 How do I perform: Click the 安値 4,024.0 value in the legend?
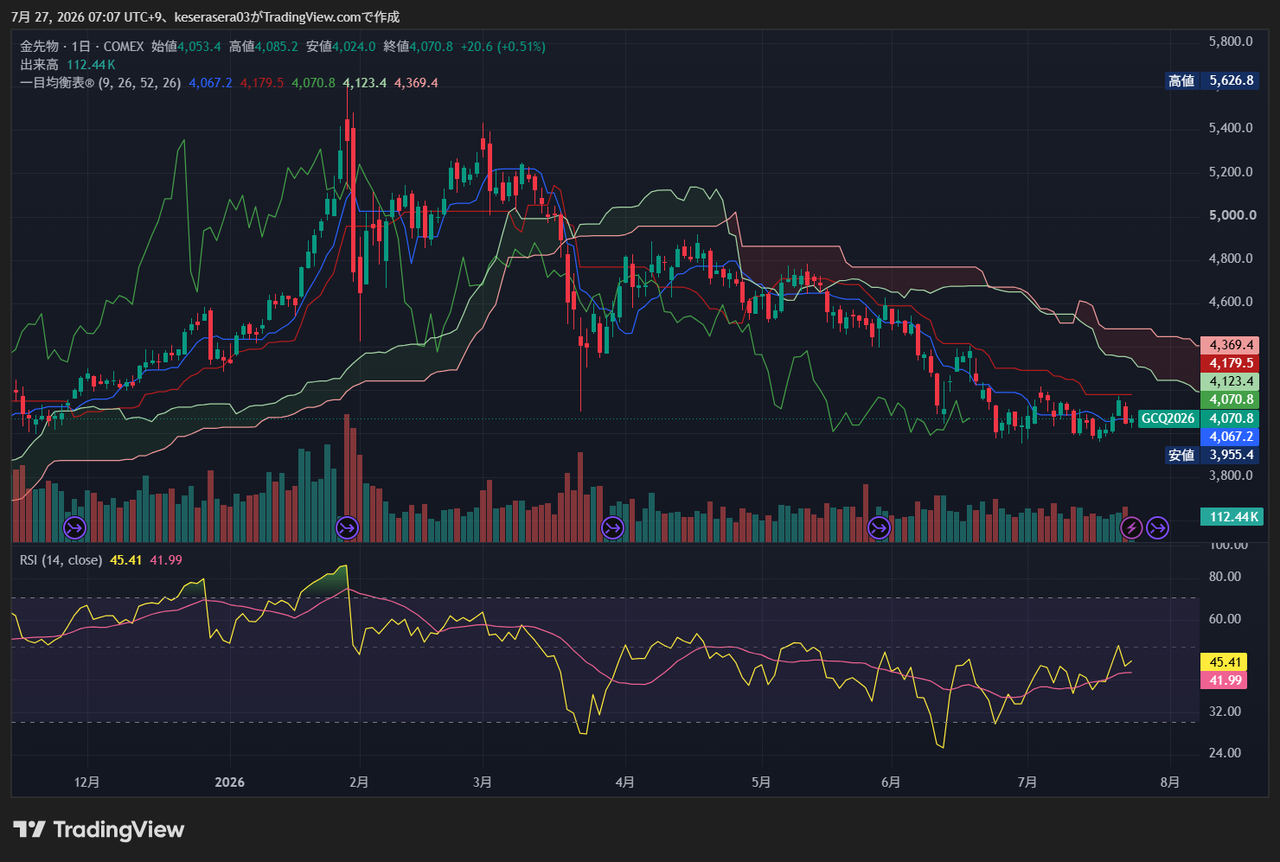341,46
